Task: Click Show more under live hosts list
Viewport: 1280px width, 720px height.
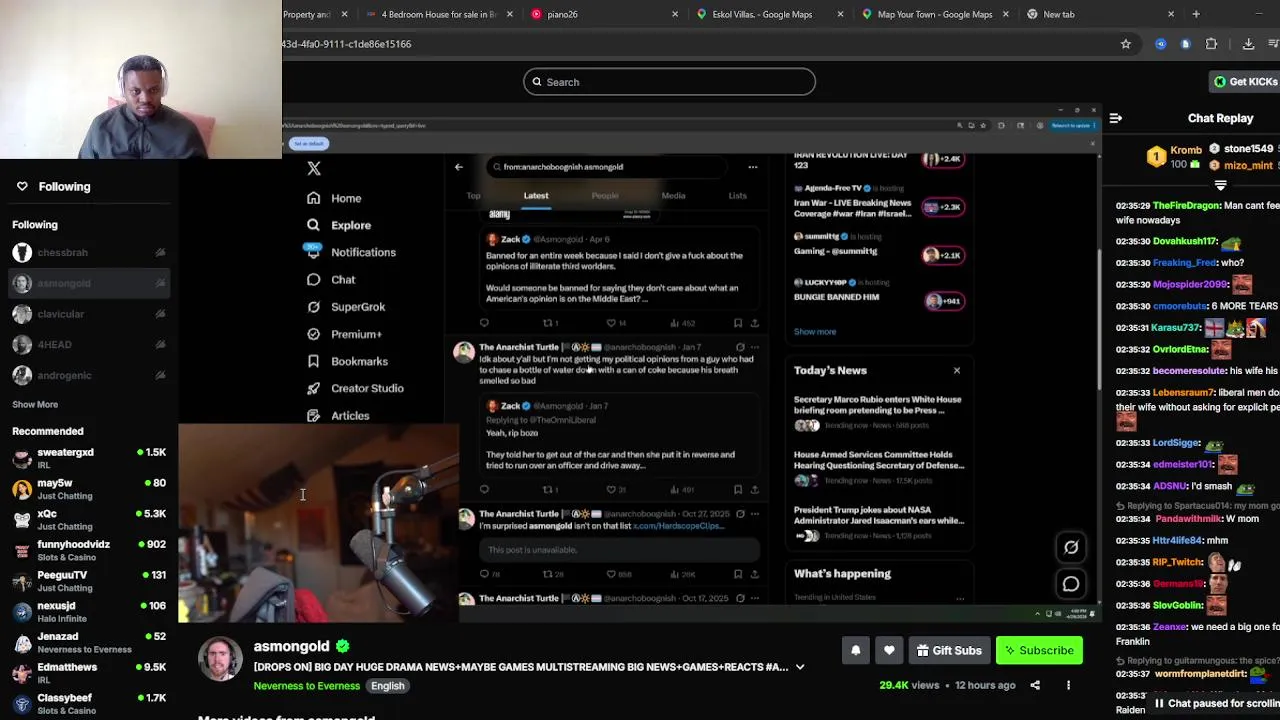Action: pos(815,332)
